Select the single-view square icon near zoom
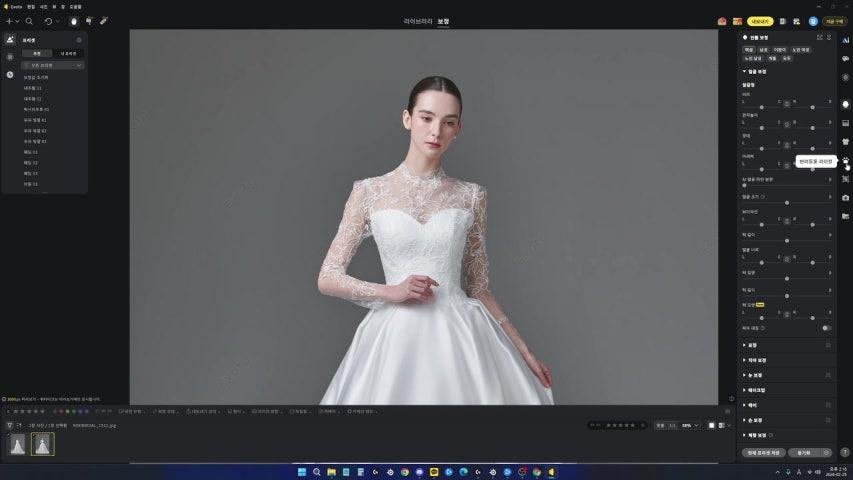 point(712,426)
